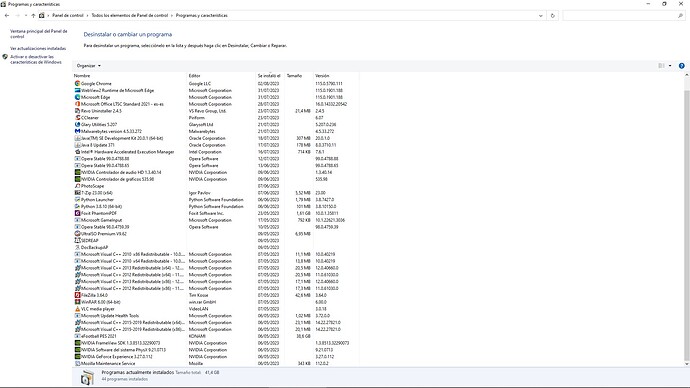Open the Organizar dropdown menu
The image size is (690, 388).
pos(88,66)
